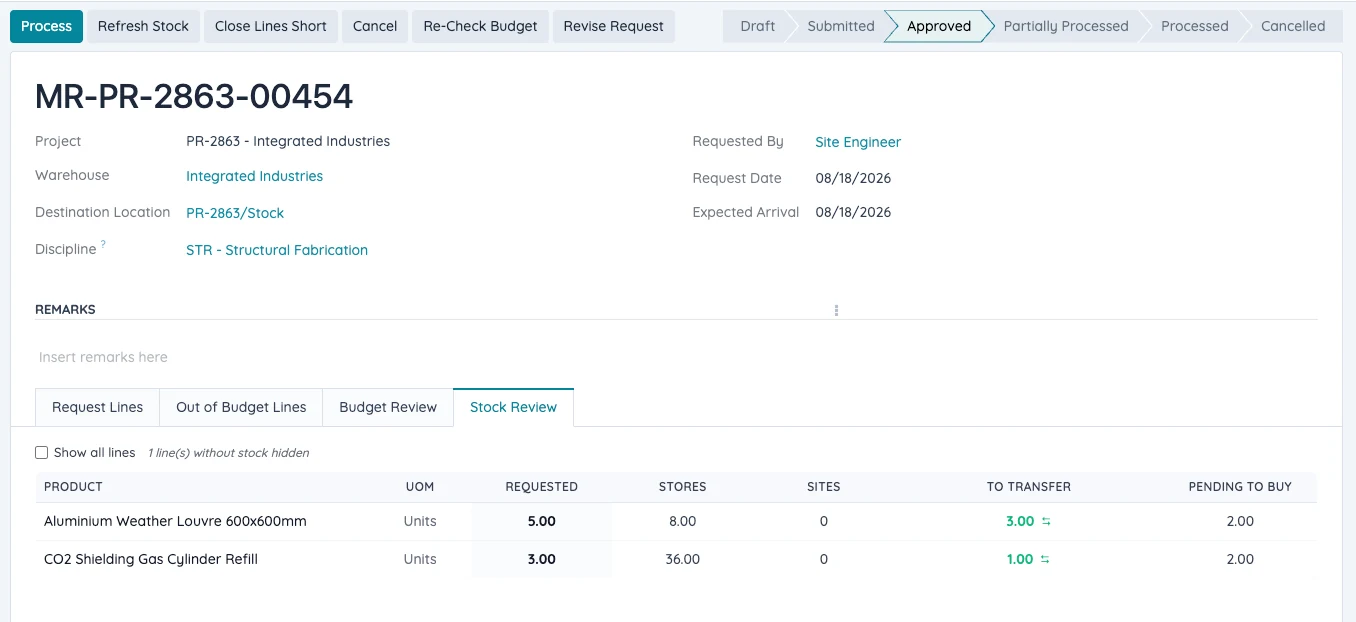Click the '1 line(s) without stock hidden' note

tap(228, 453)
